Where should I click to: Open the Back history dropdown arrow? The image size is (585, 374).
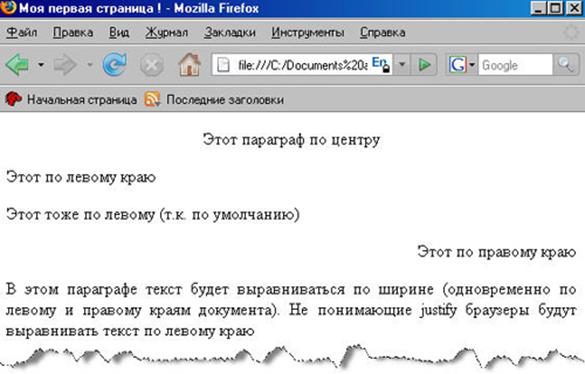41,65
